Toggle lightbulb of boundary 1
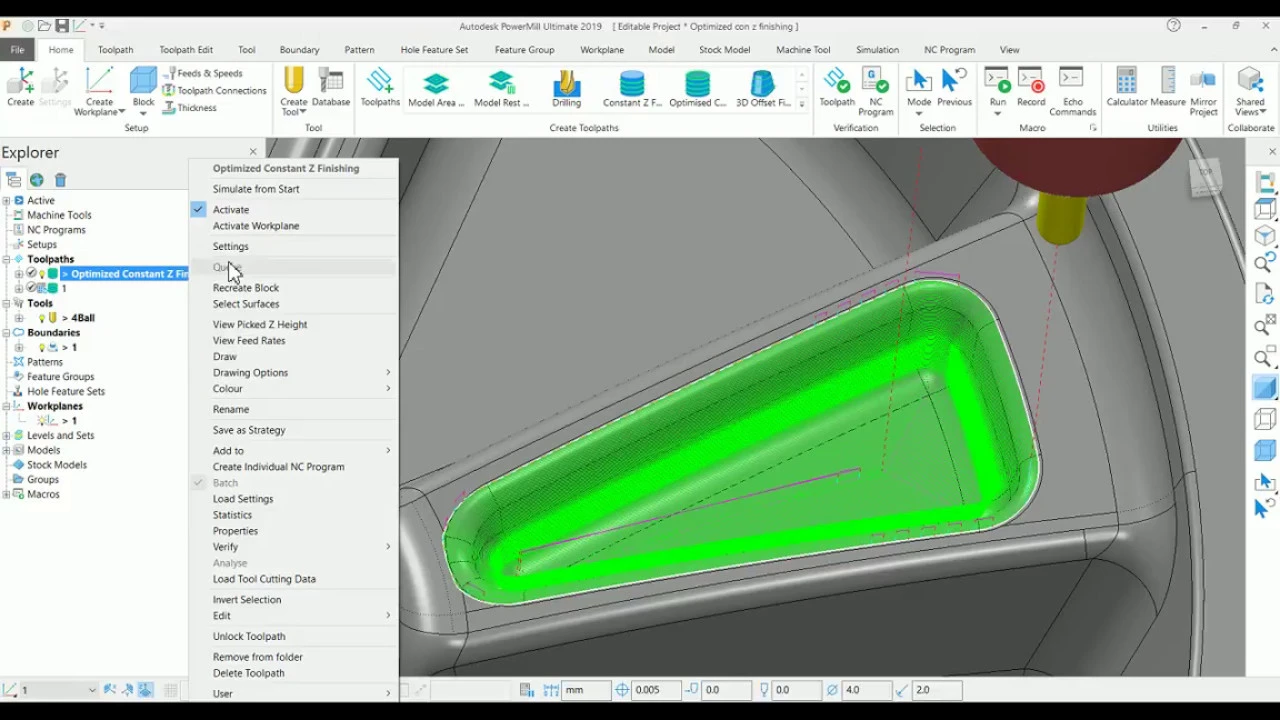Viewport: 1280px width, 720px height. 42,347
